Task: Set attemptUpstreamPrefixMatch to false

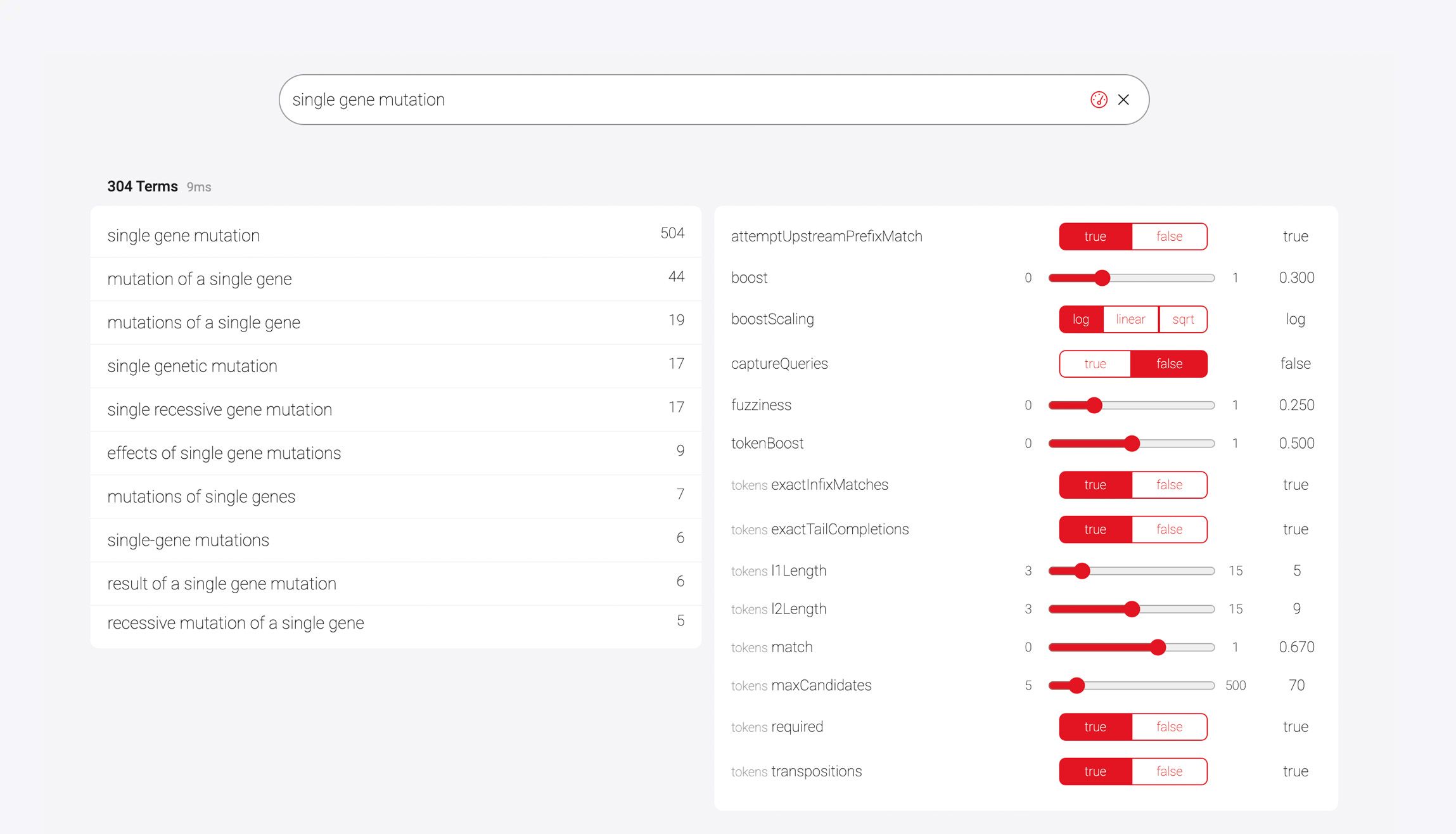Action: pos(1169,236)
